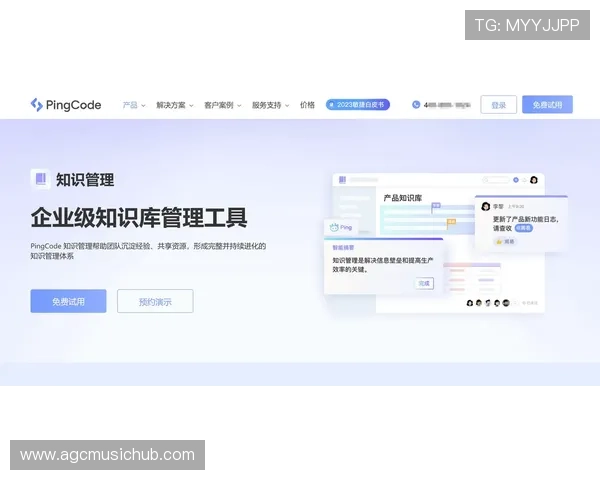The height and width of the screenshot is (480, 600).
Task: Go to the 价格 page
Action: [x=307, y=105]
